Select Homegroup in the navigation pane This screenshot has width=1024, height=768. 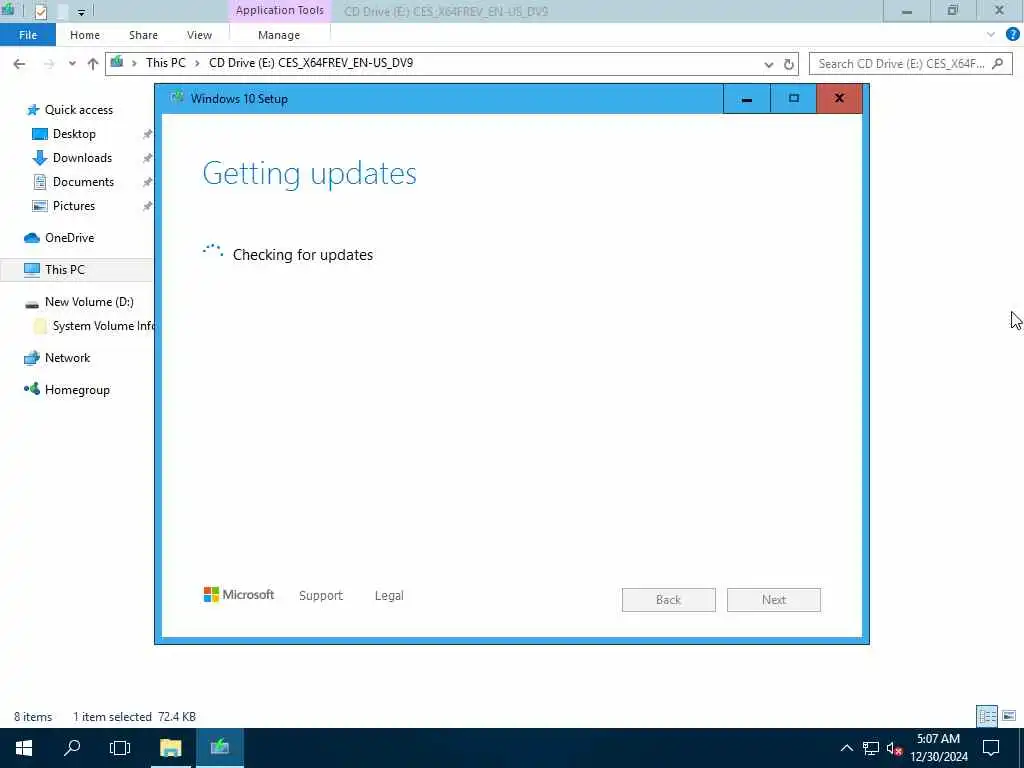point(77,390)
